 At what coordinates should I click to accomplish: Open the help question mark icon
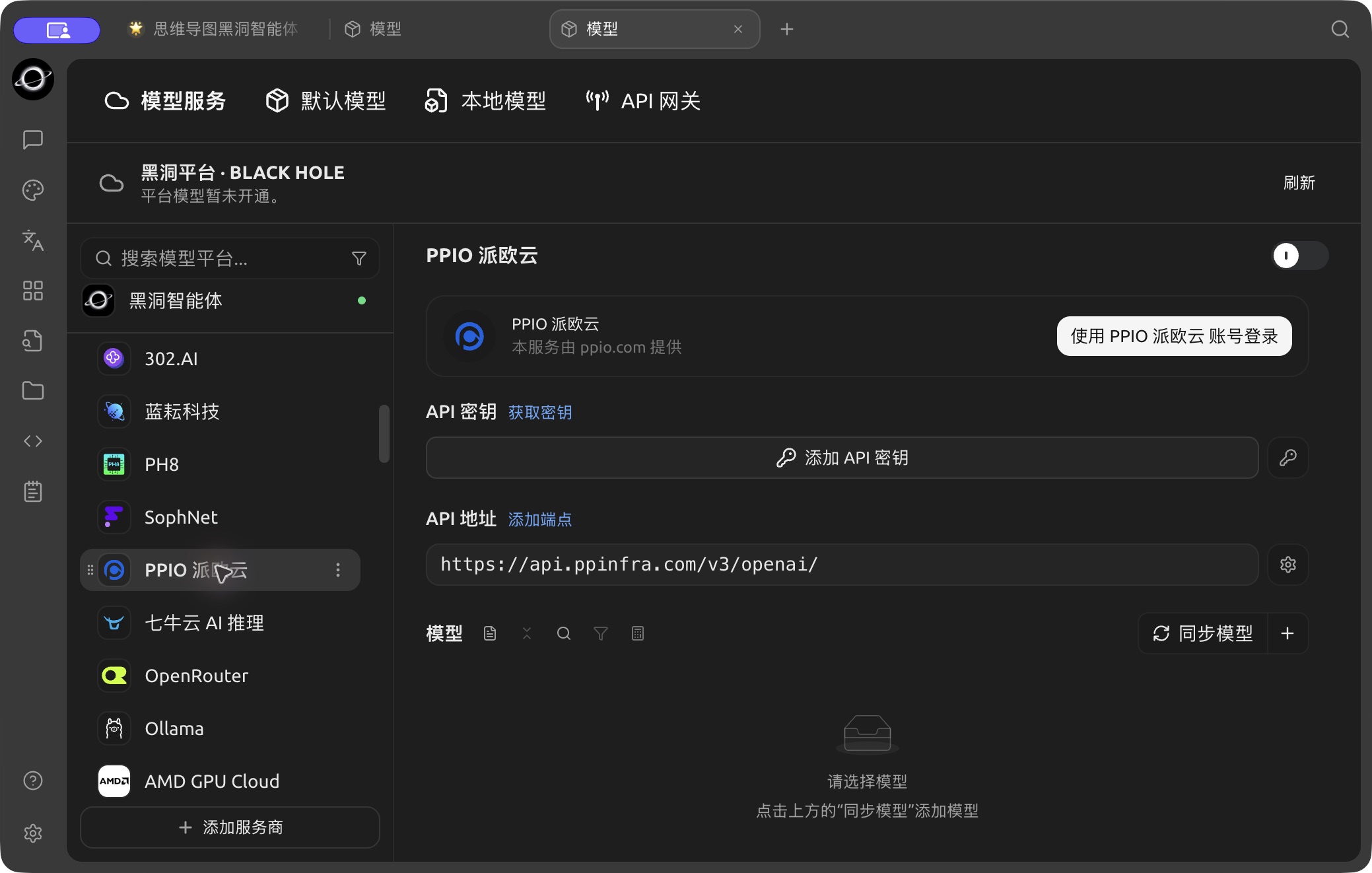(33, 781)
